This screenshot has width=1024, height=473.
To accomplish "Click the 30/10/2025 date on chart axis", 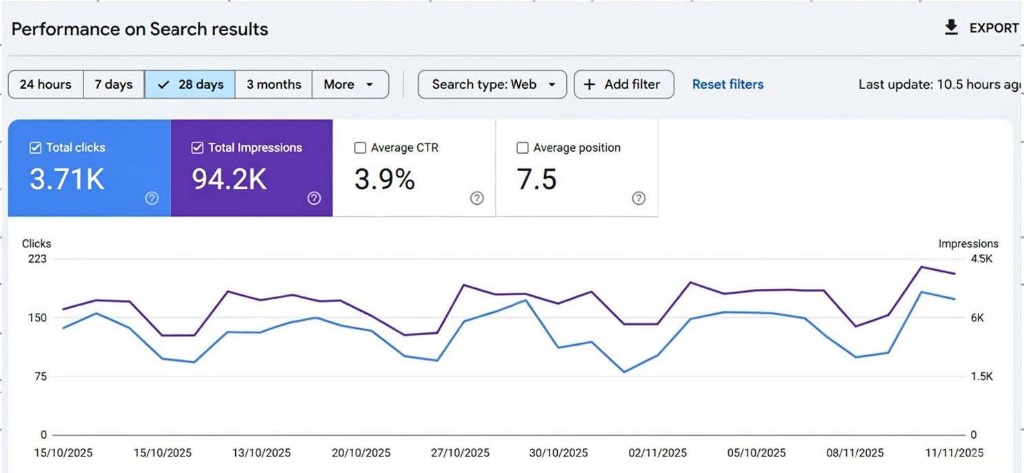I will pos(558,453).
